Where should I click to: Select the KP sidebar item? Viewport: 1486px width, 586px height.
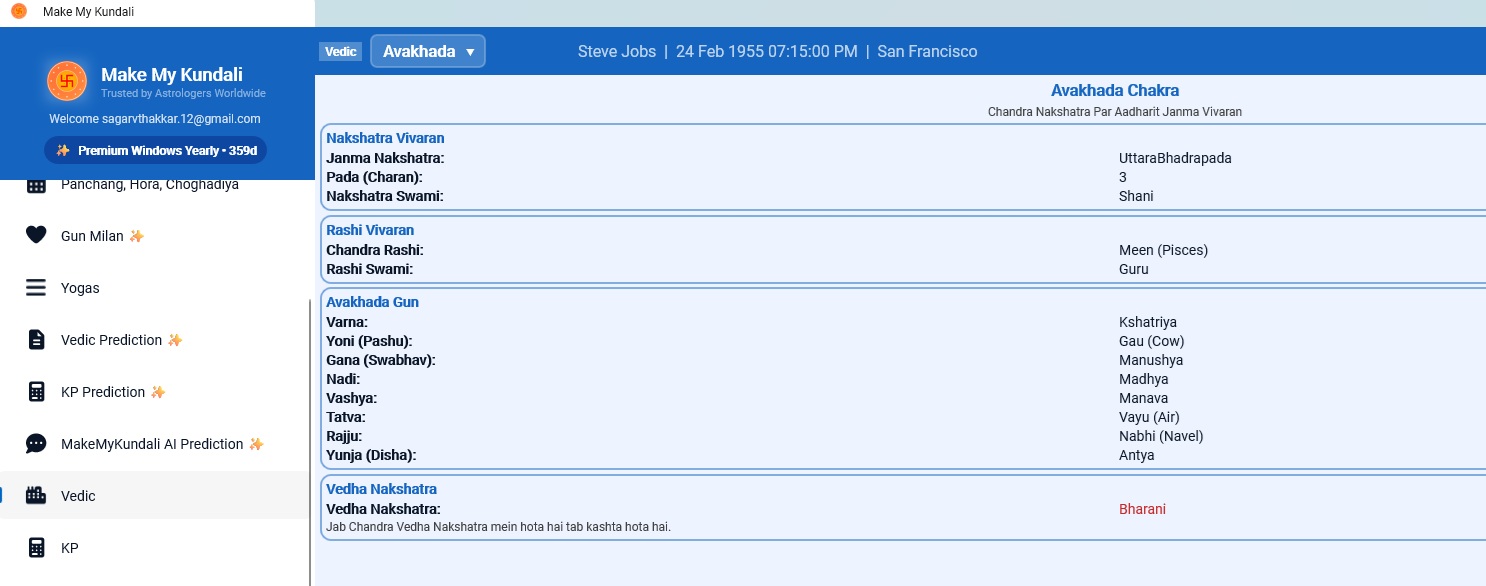tap(155, 548)
